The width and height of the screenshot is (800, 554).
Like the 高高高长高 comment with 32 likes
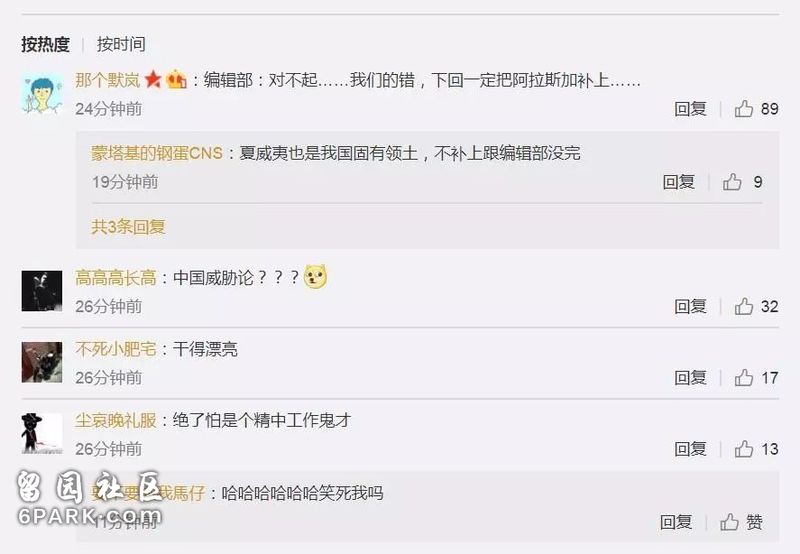[744, 306]
